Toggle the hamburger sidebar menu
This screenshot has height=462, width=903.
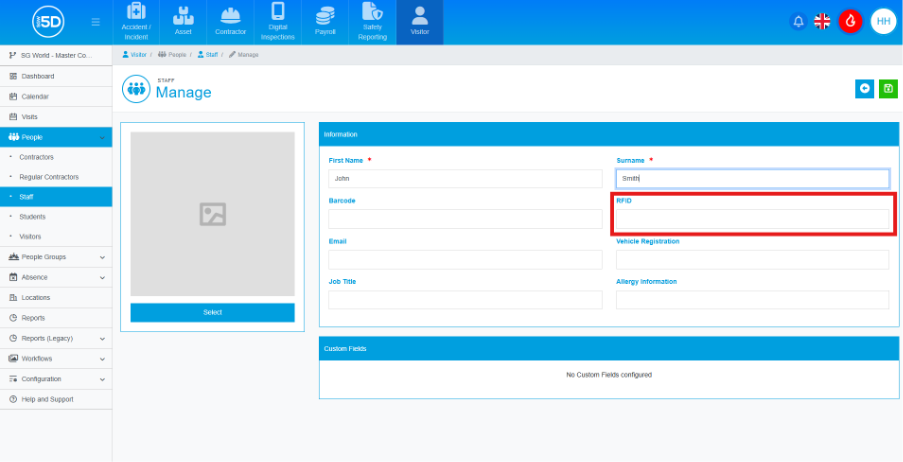96,22
